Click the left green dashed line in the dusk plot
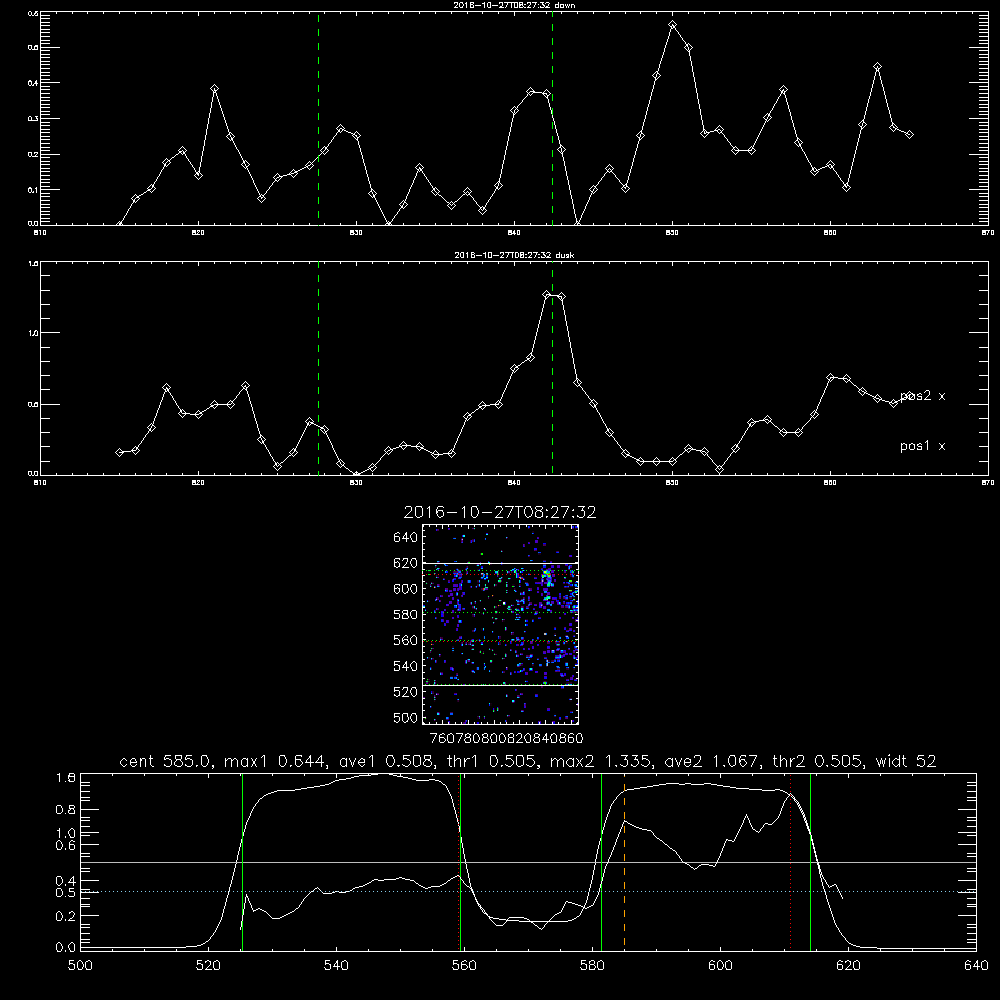The width and height of the screenshot is (1000, 1000). click(x=318, y=368)
